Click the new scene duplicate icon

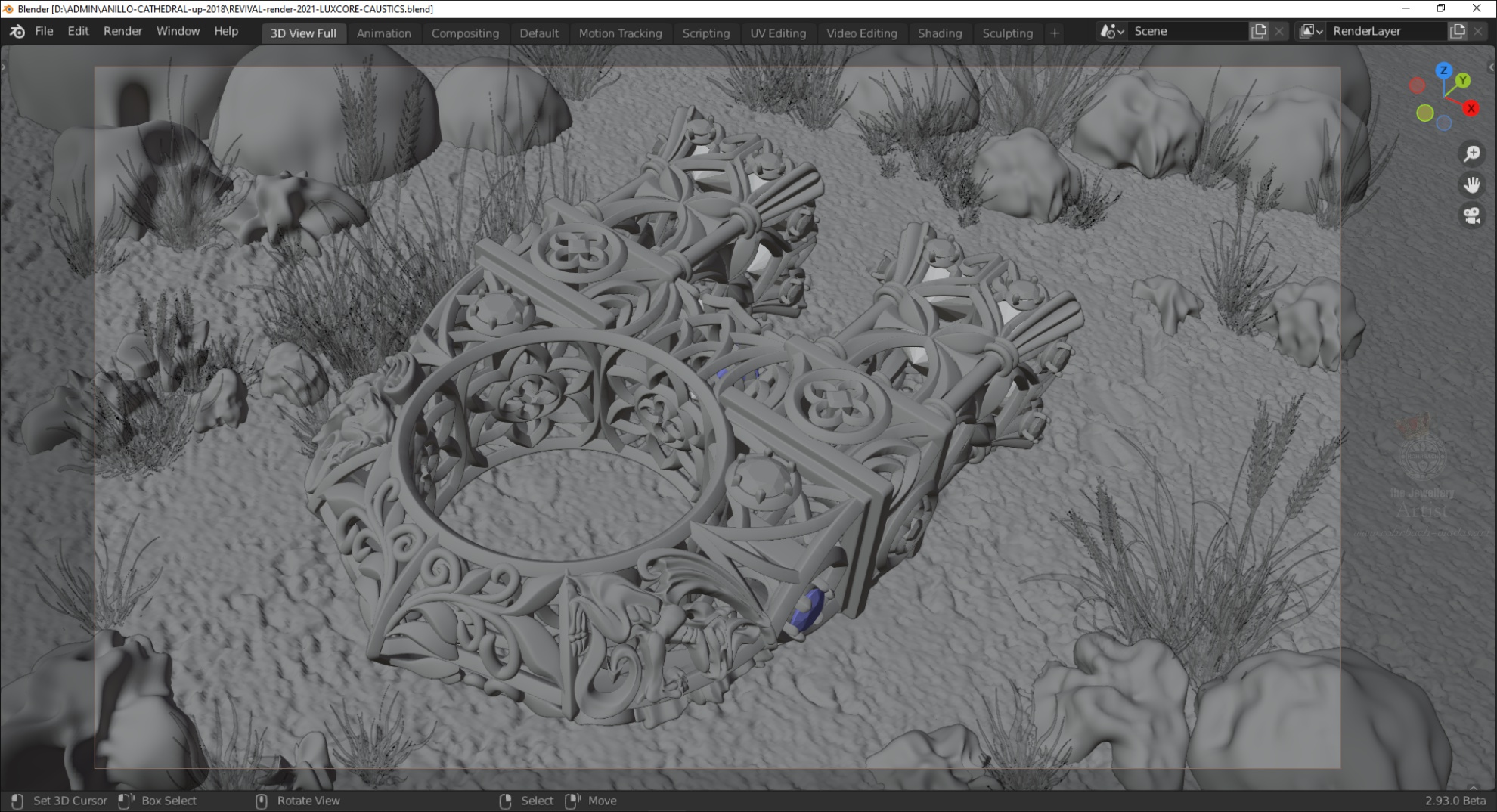click(x=1259, y=31)
